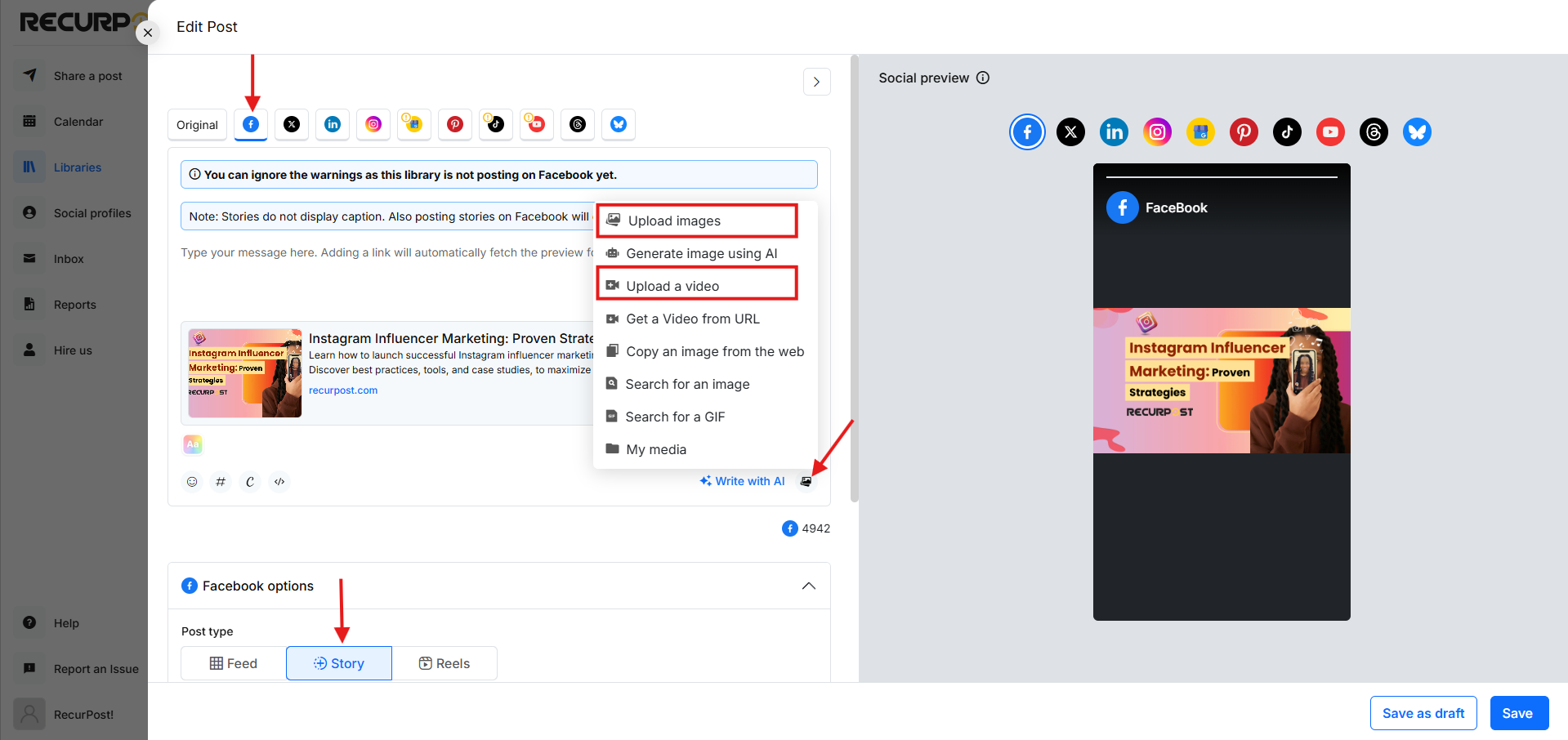Open Calendar in the sidebar

click(x=74, y=122)
